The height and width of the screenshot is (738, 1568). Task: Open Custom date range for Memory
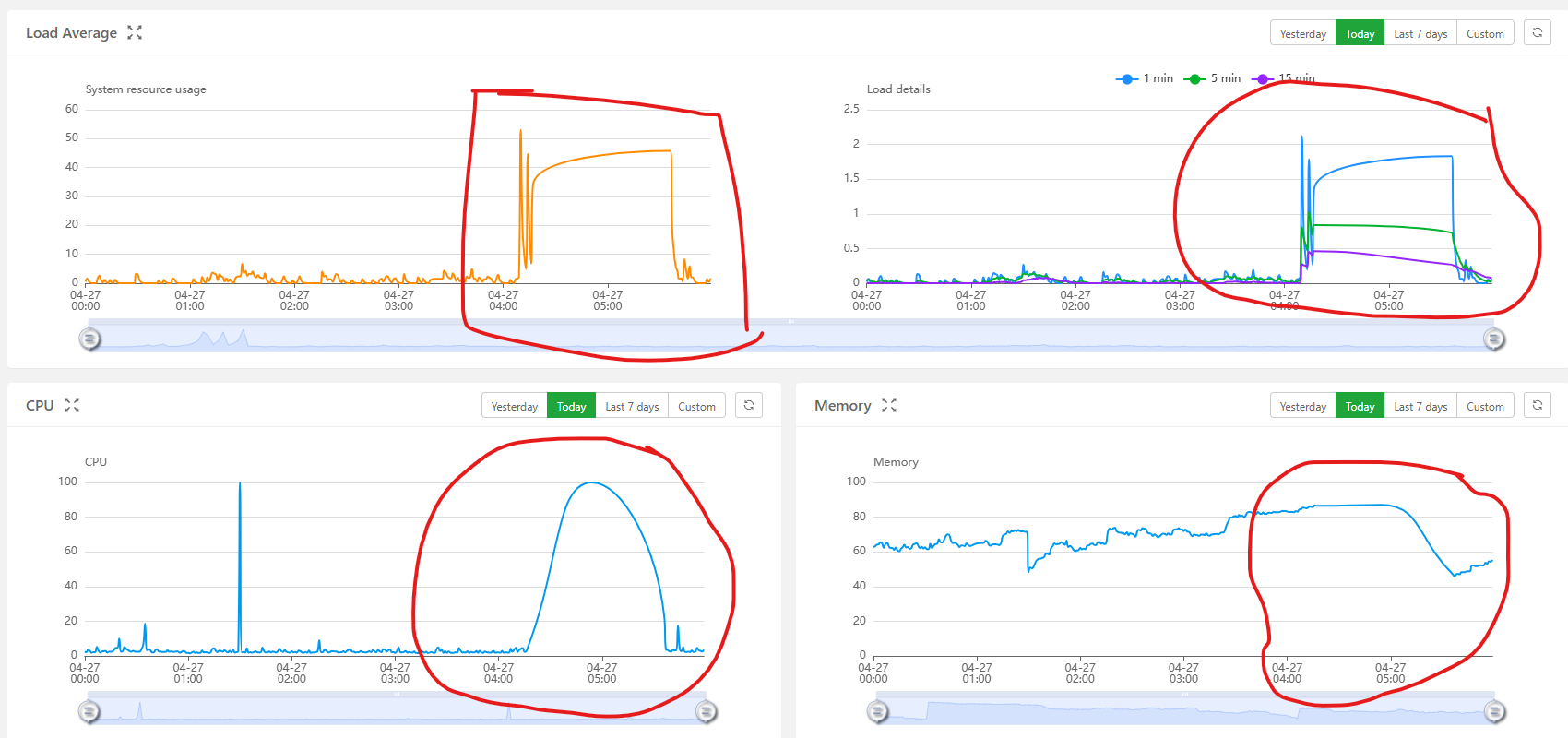click(1485, 406)
